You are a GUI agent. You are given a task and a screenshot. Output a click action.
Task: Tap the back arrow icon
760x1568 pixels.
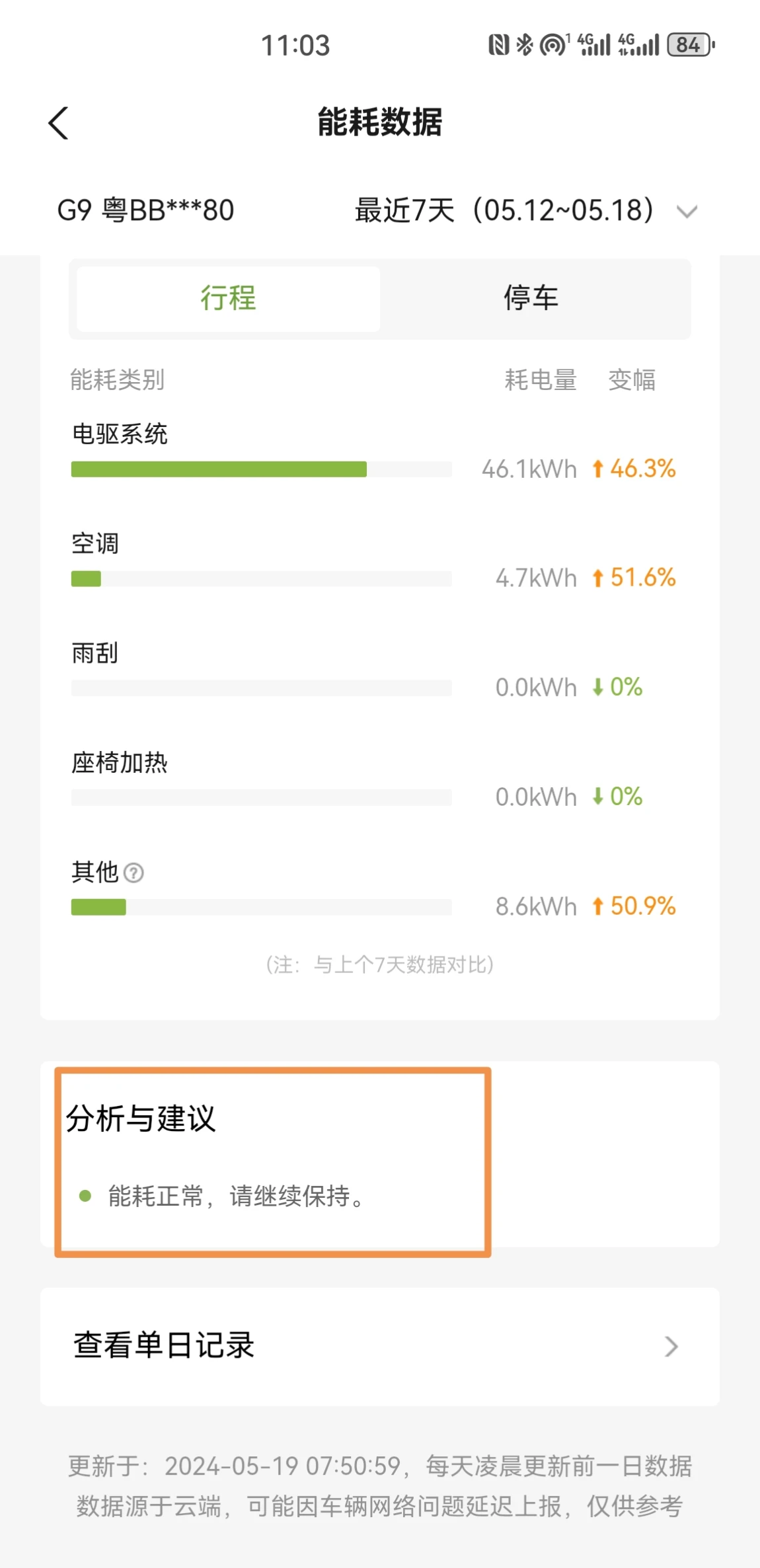click(x=59, y=123)
